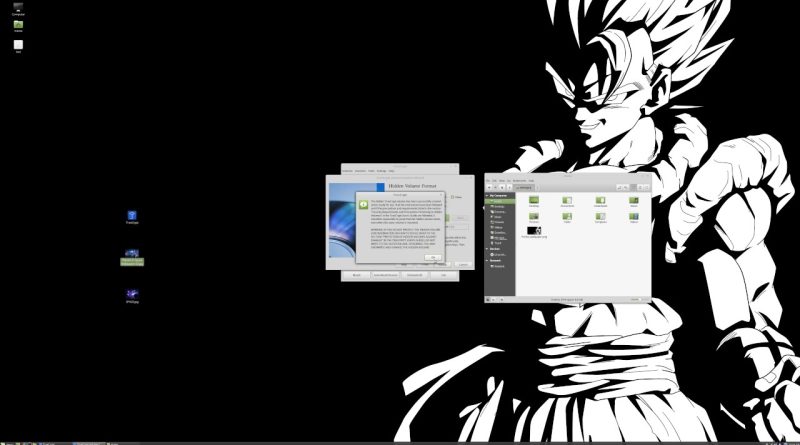The image size is (800, 445).
Task: Select the highlighted image file on desktop
Action: point(132,257)
